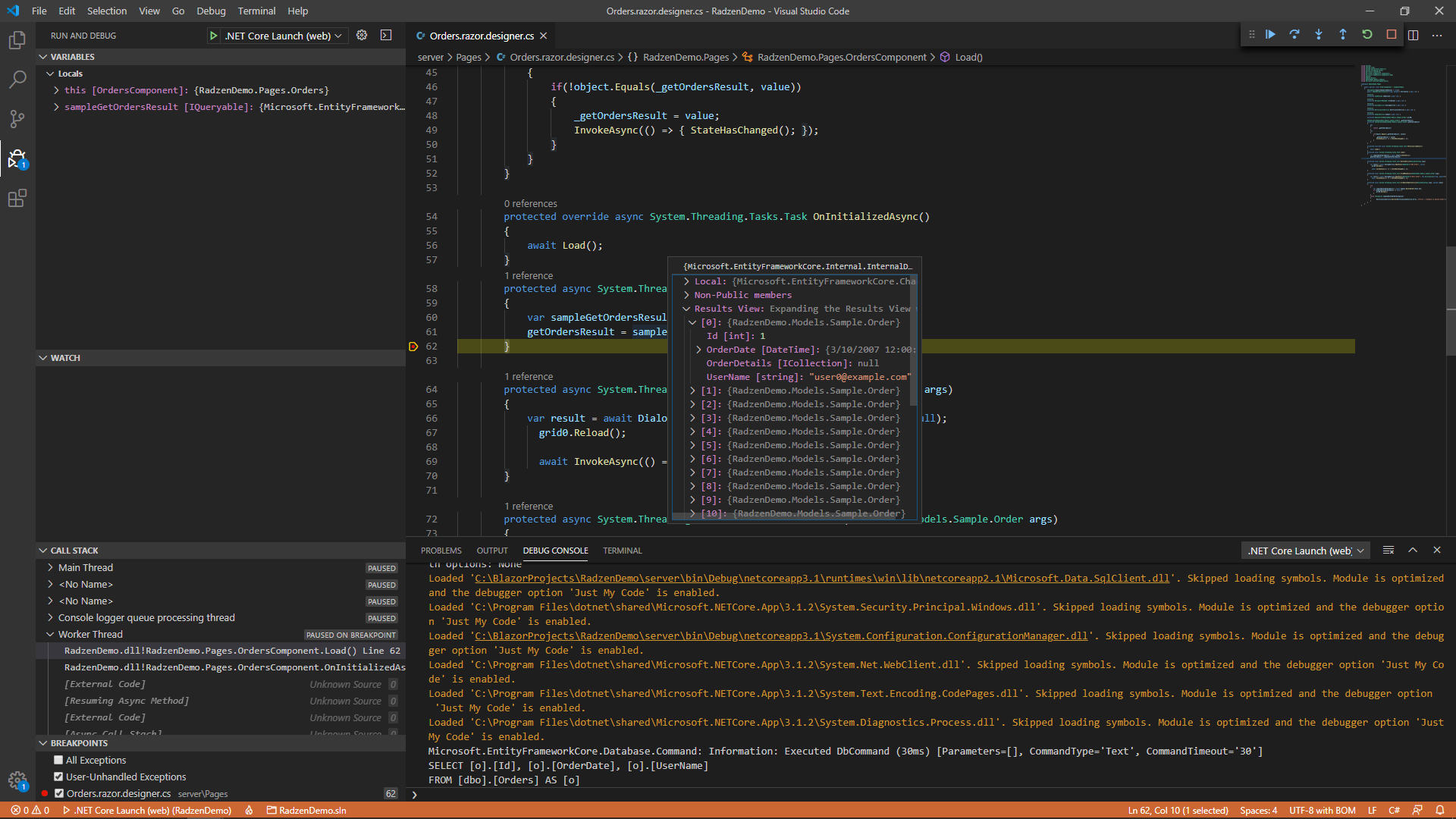Expand the sampleGetOrdersResult variable
The height and width of the screenshot is (819, 1456).
click(x=56, y=107)
